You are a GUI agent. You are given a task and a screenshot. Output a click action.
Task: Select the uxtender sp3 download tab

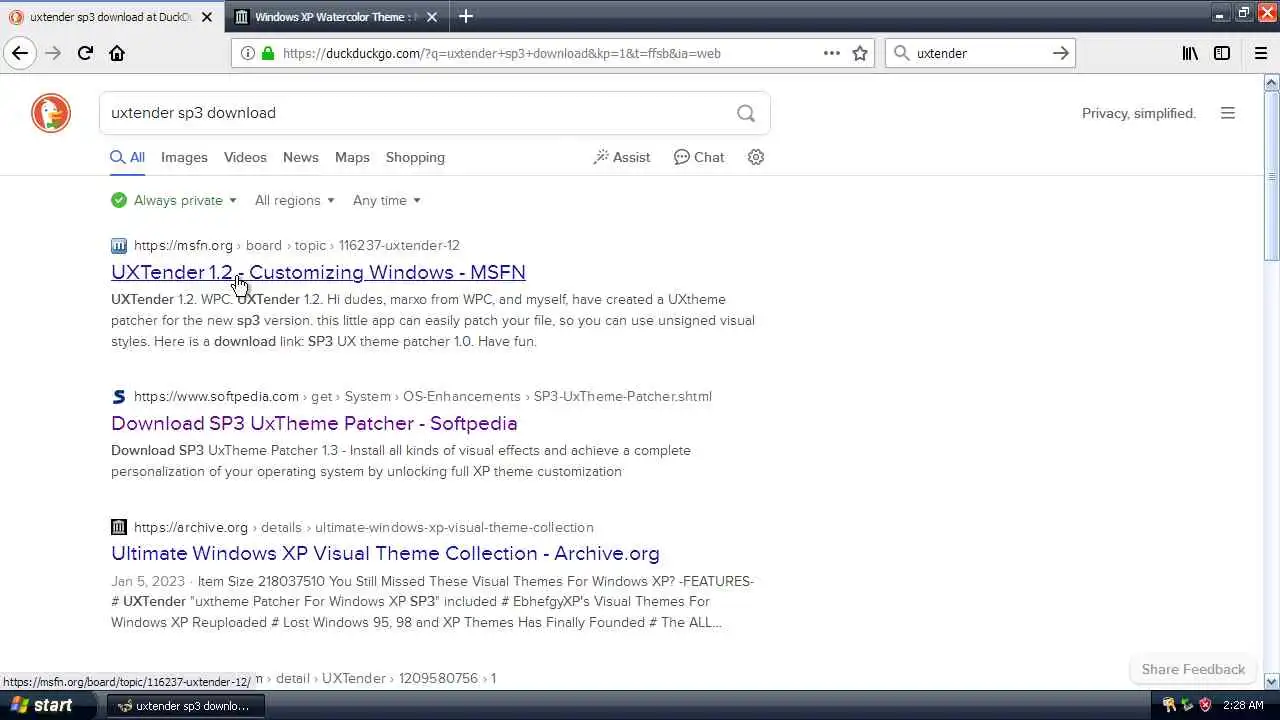click(x=110, y=17)
